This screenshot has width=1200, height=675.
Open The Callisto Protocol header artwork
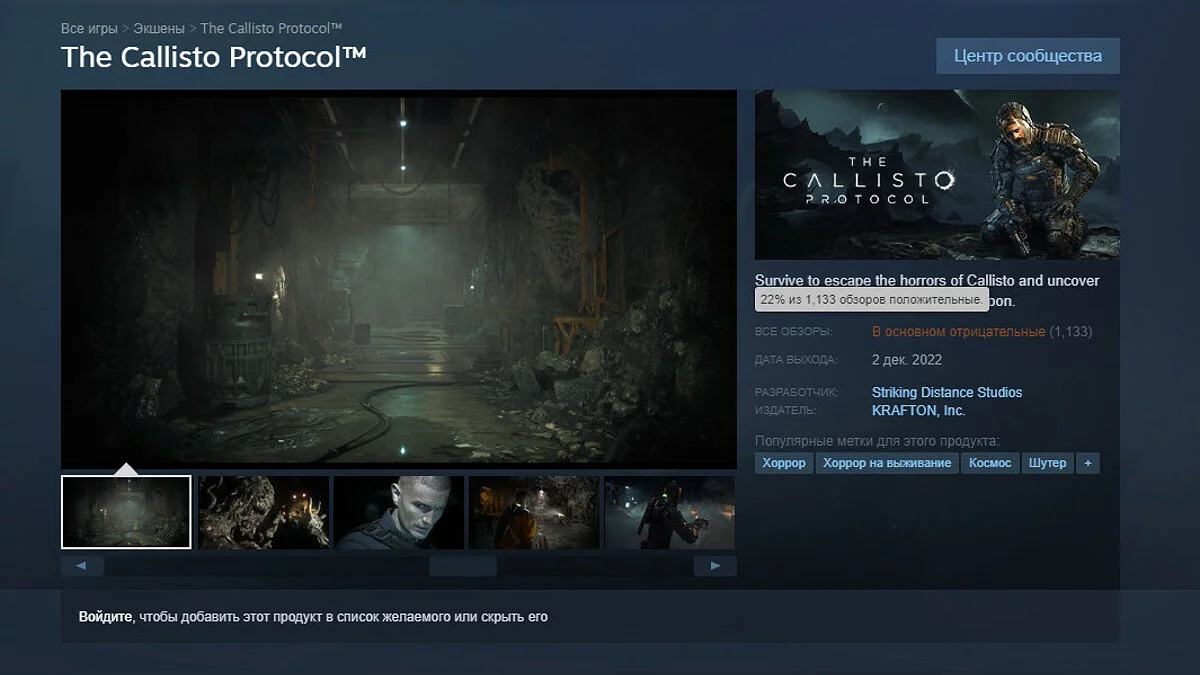[x=937, y=175]
